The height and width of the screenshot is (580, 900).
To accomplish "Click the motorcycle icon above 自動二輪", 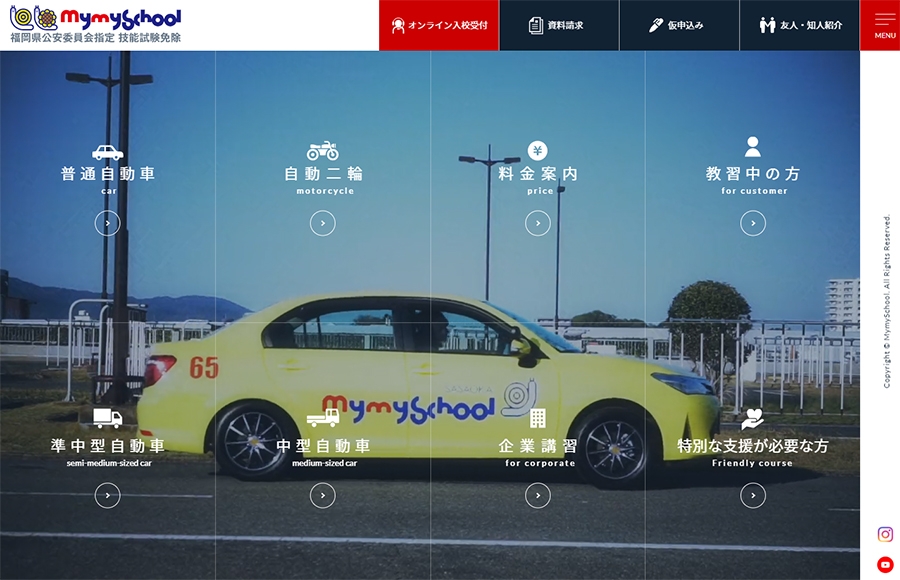I will click(x=323, y=150).
